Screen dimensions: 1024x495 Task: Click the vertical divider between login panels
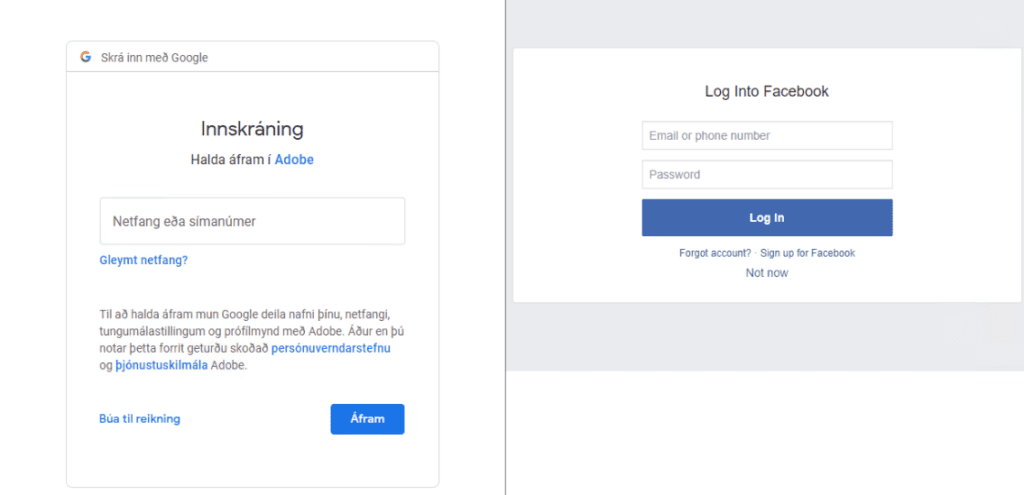(x=506, y=250)
